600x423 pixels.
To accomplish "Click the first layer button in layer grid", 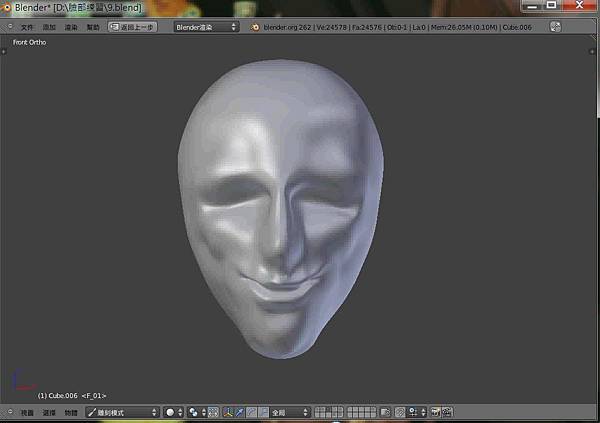I will [318, 408].
